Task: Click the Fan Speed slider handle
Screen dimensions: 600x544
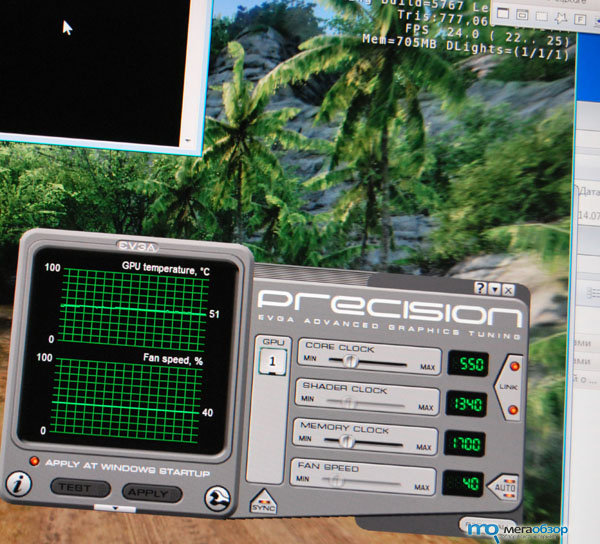Action: [336, 480]
